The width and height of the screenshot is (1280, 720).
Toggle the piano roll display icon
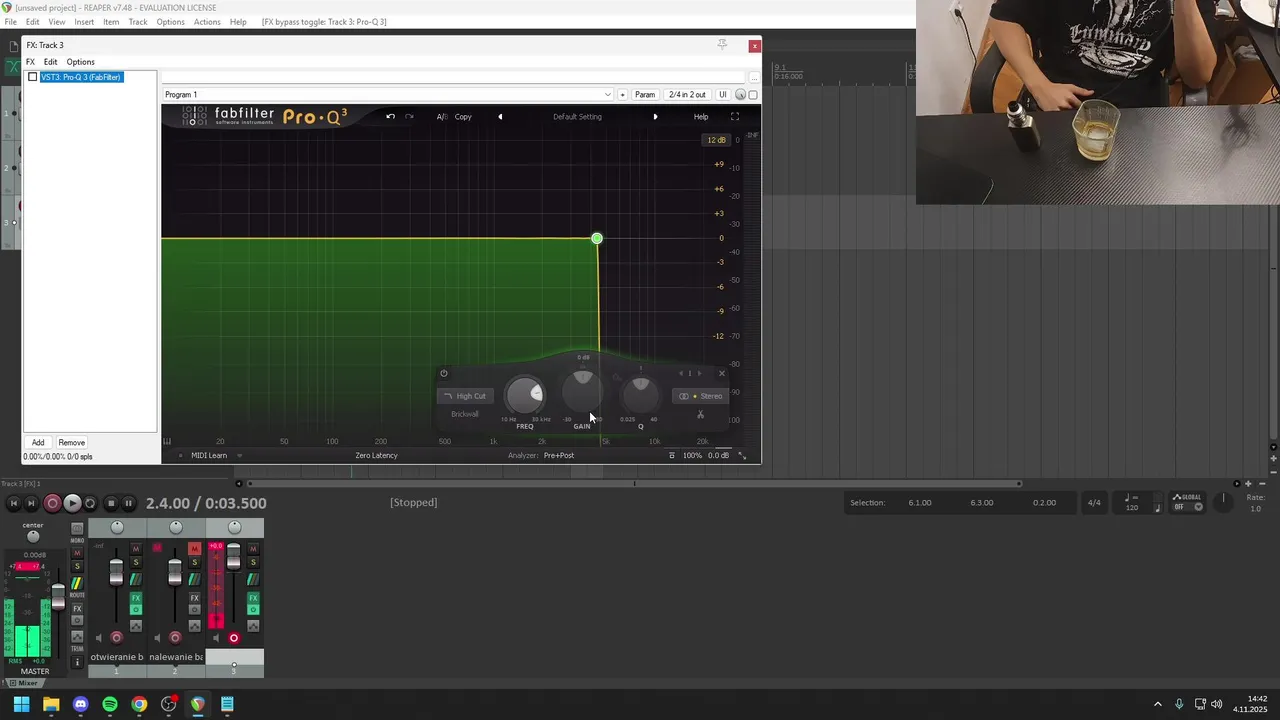click(167, 441)
